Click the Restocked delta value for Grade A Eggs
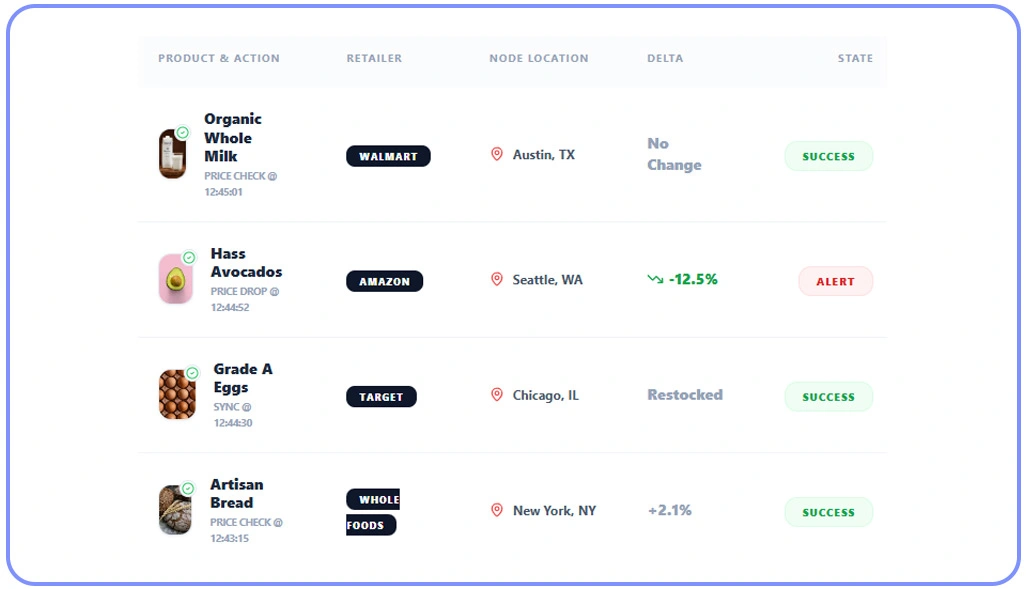This screenshot has width=1026, height=589. coord(685,395)
